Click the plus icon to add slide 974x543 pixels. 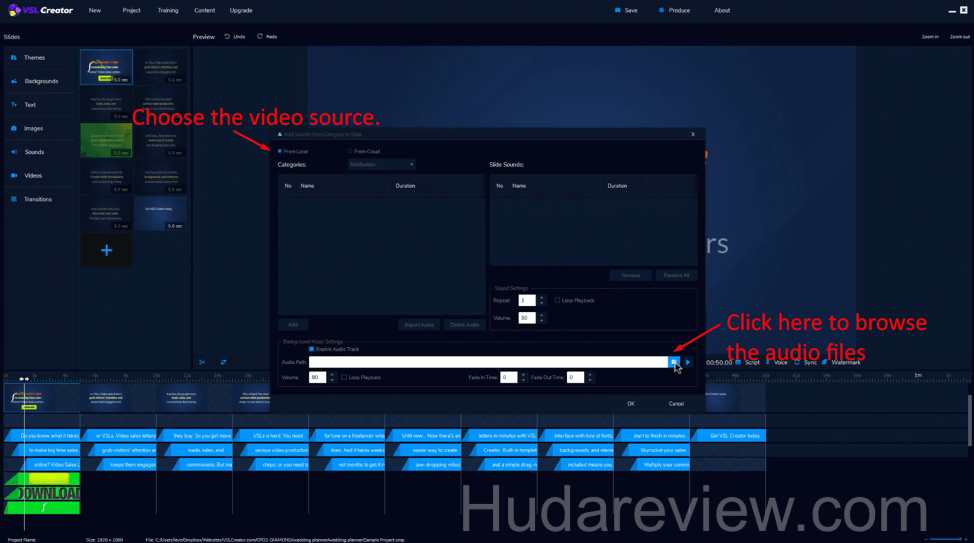tap(106, 250)
